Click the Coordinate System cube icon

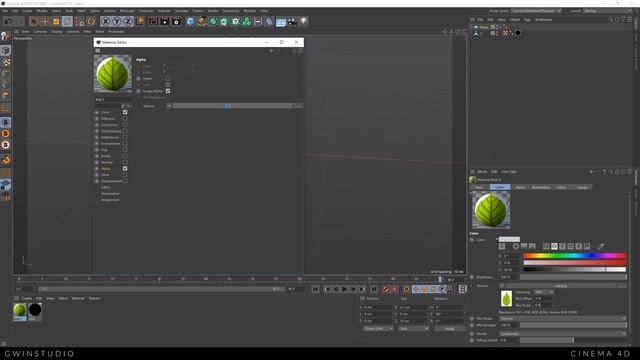140,21
